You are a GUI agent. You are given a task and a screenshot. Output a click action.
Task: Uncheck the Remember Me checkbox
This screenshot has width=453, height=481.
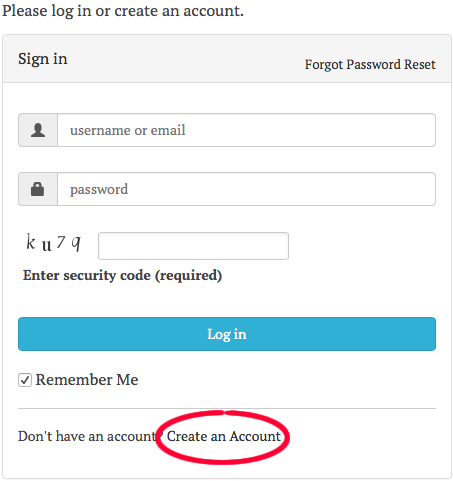25,380
